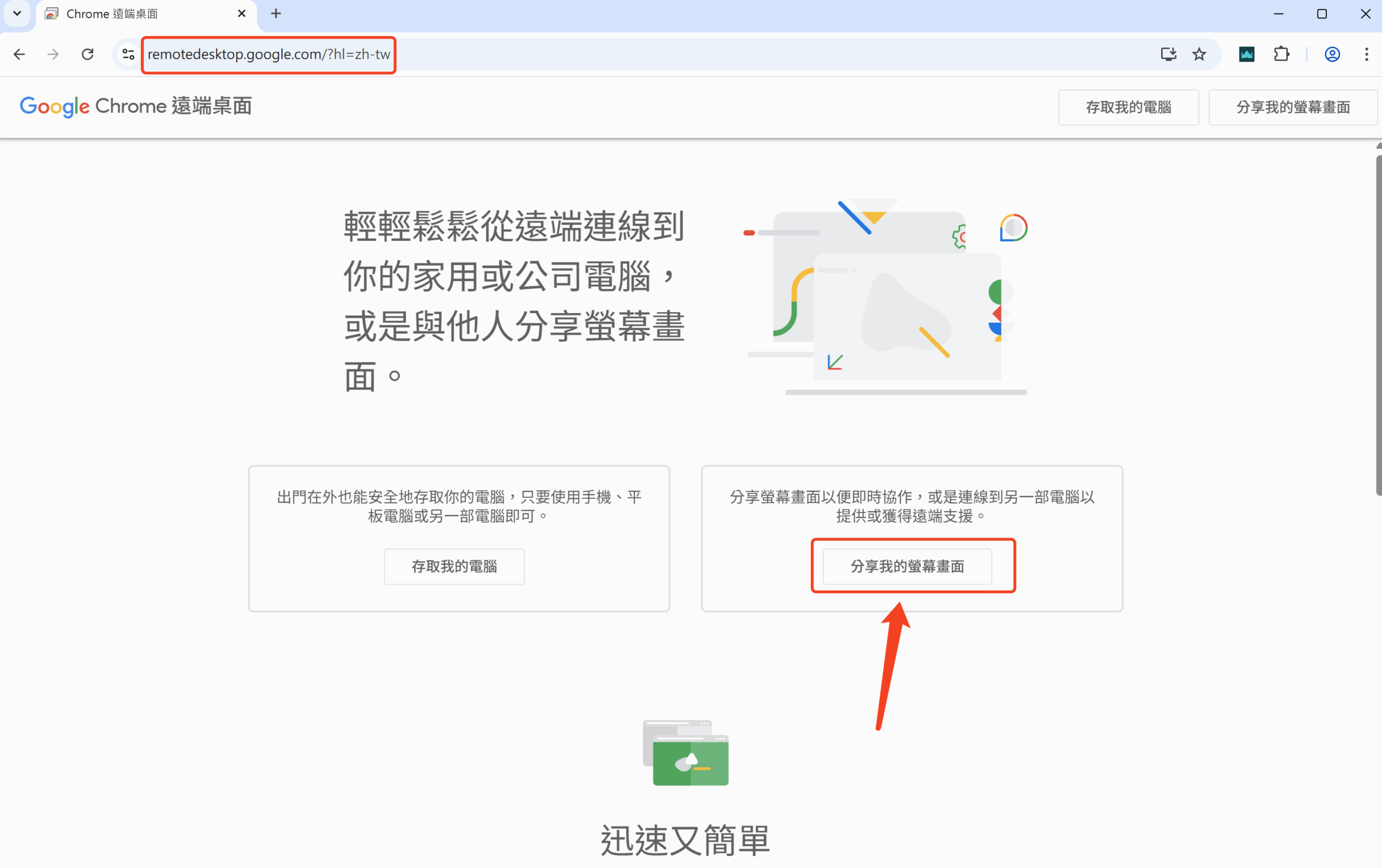Click the green window illustration above 迅速又簡單

coord(685,752)
